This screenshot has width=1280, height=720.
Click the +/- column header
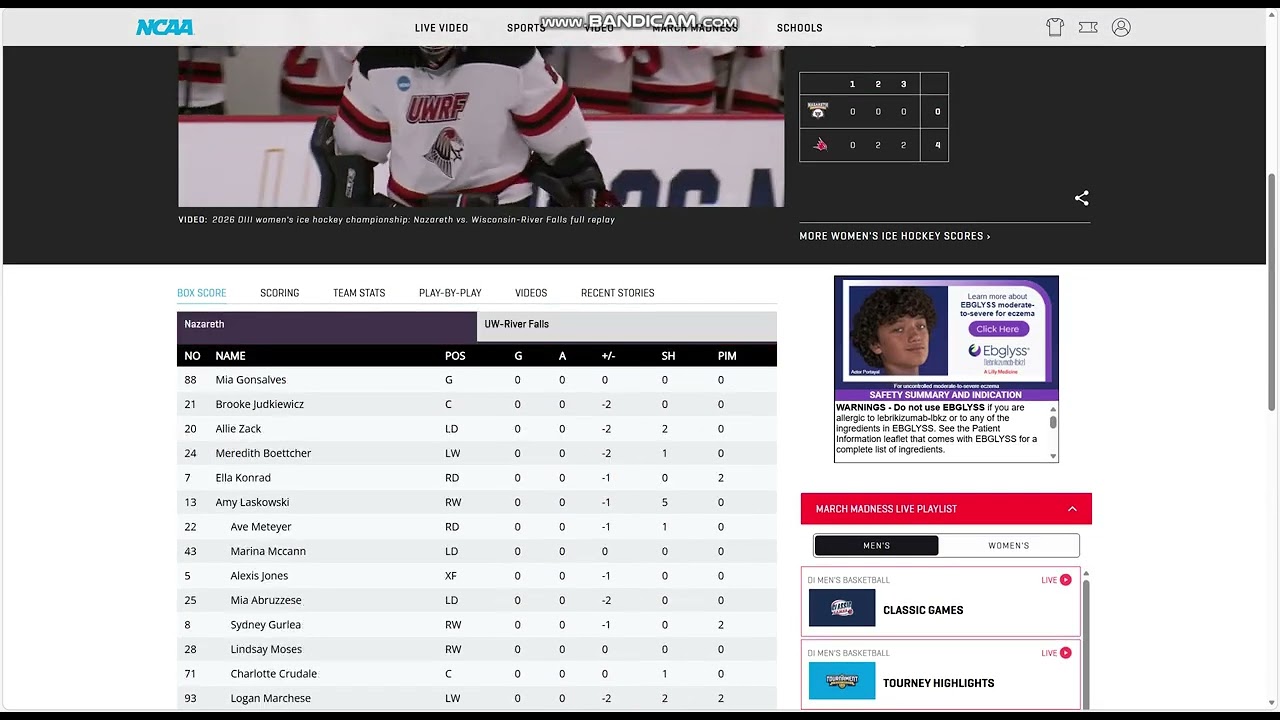point(608,356)
